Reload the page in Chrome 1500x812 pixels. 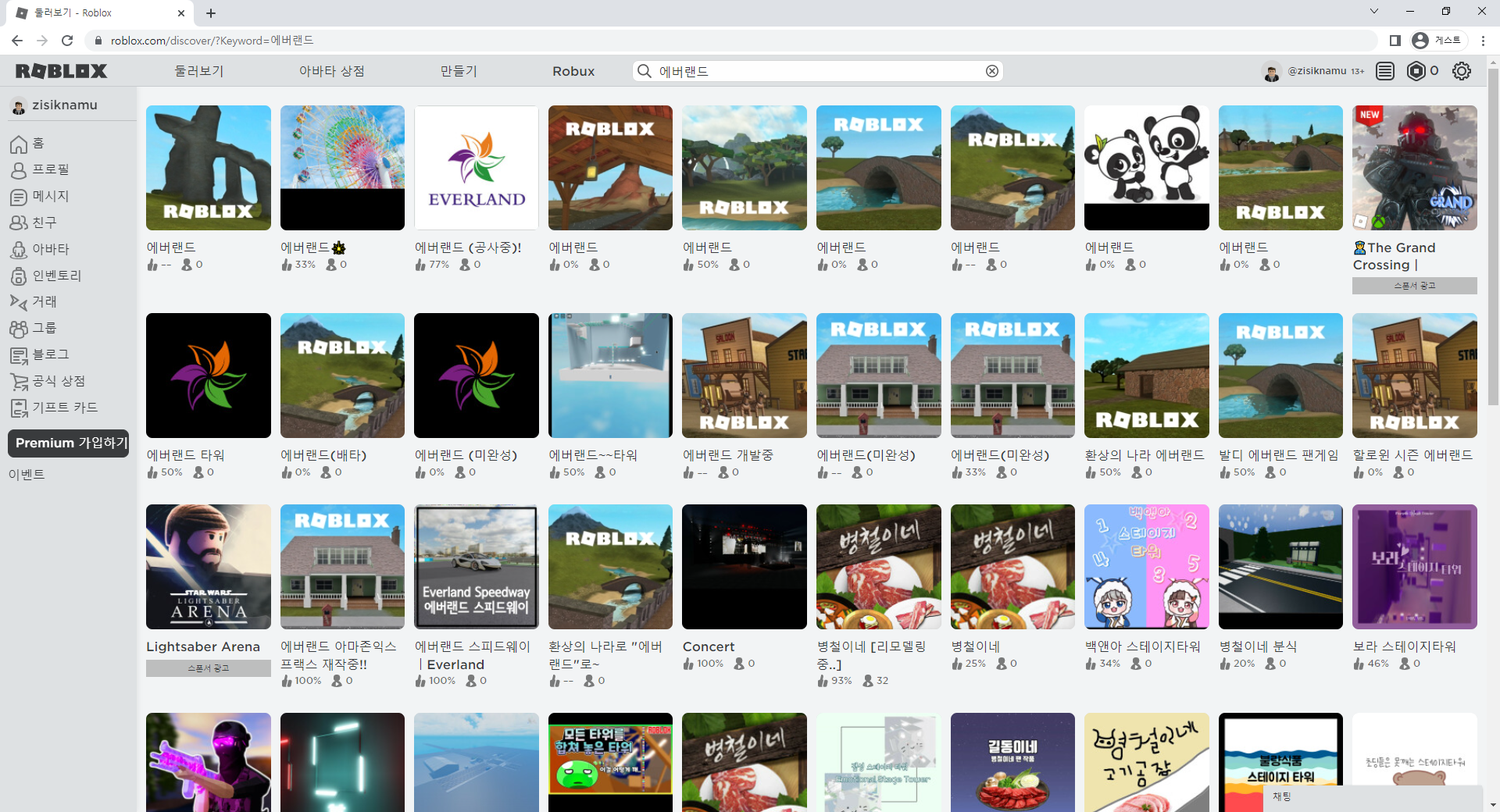pos(67,41)
